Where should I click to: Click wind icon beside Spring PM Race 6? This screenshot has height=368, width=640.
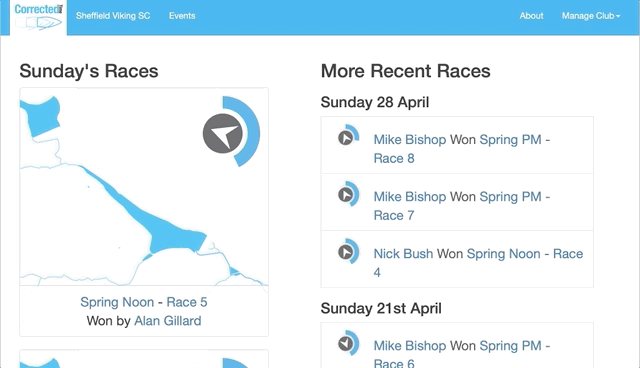pyautogui.click(x=348, y=343)
